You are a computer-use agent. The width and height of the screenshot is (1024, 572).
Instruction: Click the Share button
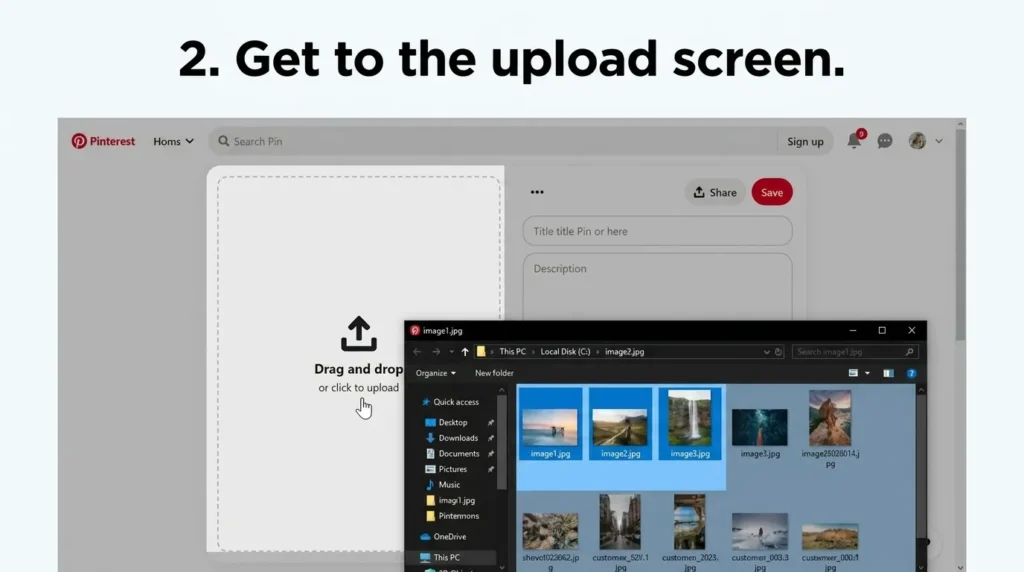coord(715,192)
